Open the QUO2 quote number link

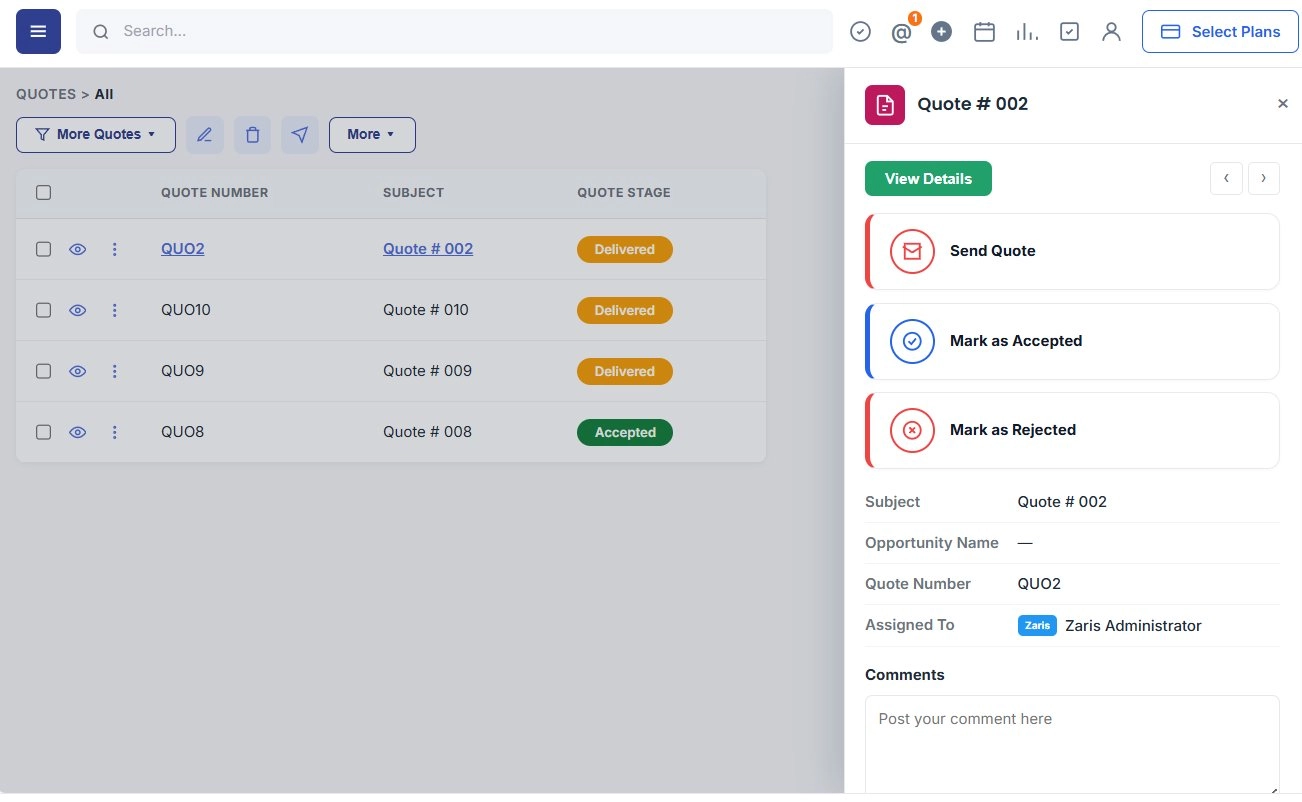(183, 249)
